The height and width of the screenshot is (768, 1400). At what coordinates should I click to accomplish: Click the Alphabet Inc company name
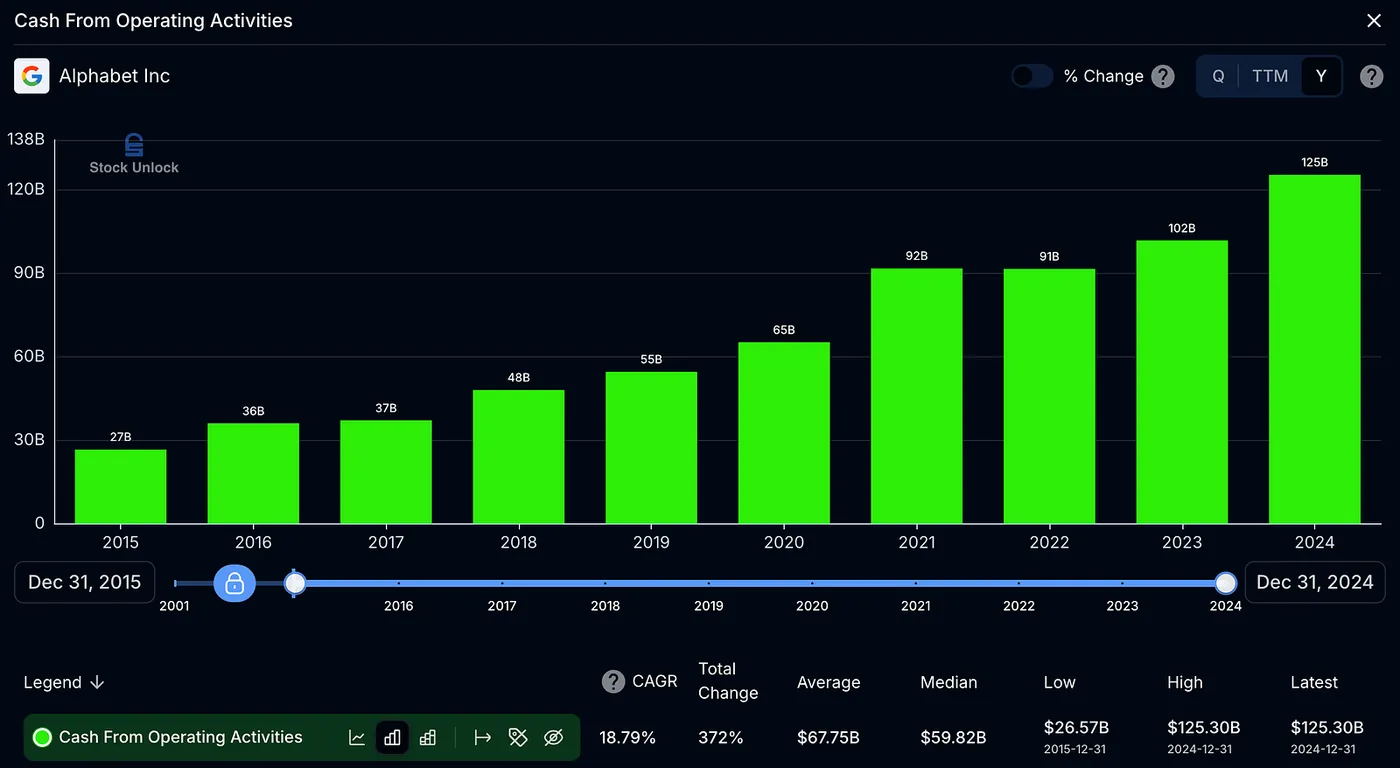pos(115,76)
